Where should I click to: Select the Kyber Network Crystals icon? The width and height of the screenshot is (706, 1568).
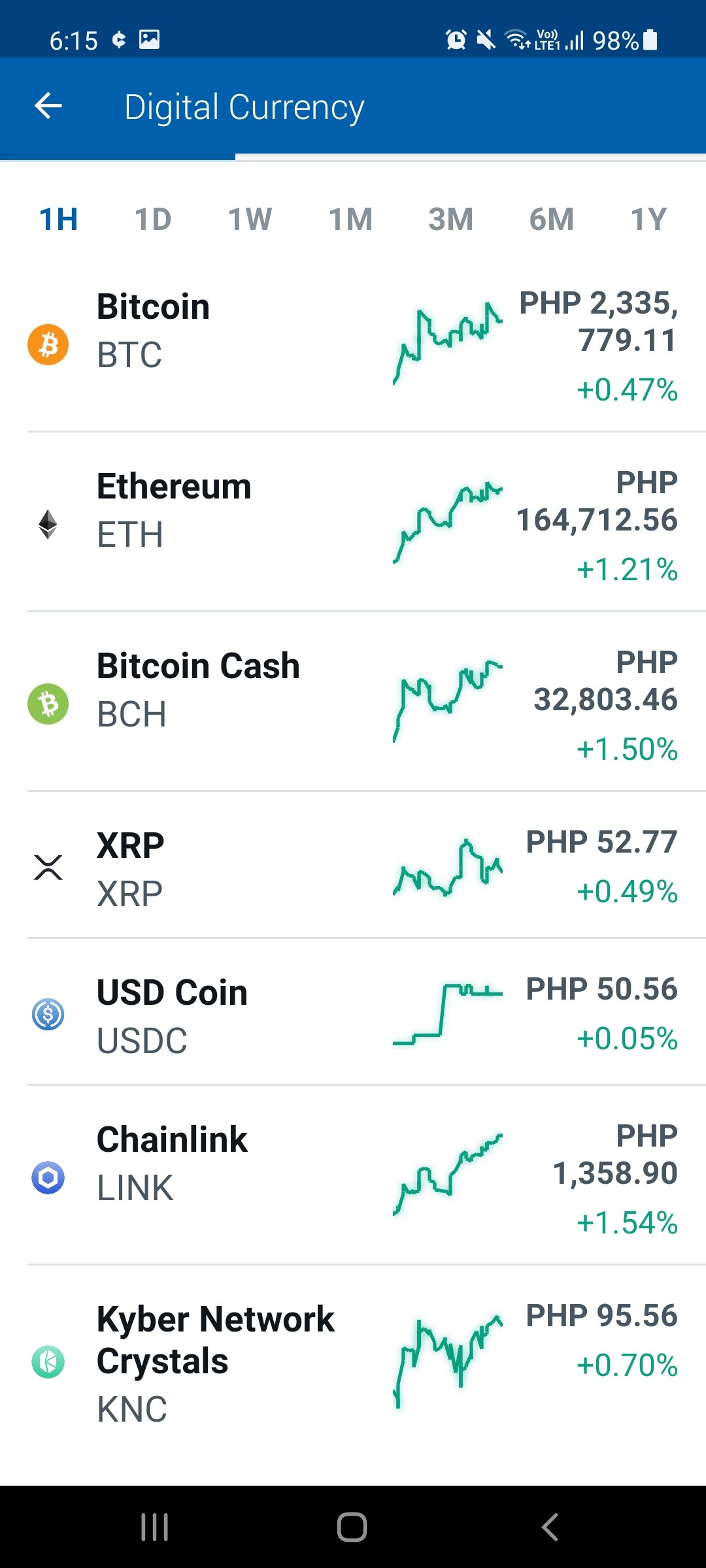(x=48, y=1362)
